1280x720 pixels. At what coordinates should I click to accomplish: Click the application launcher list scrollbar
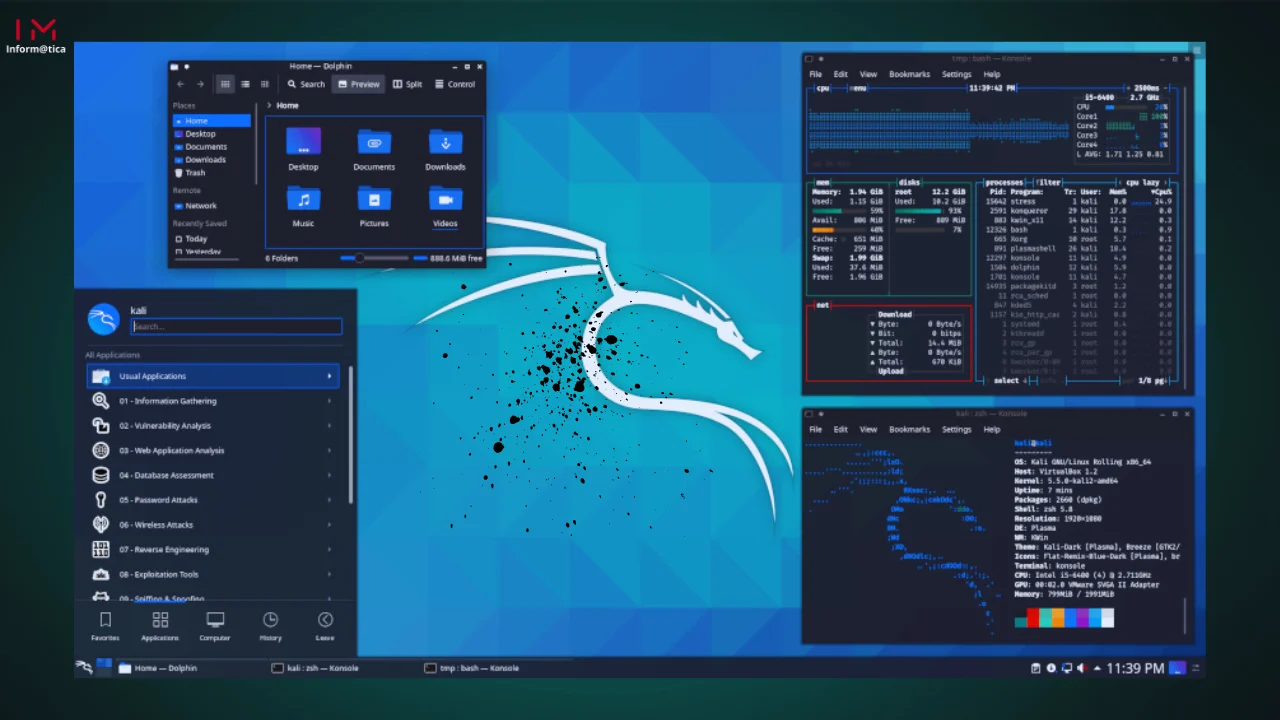351,435
